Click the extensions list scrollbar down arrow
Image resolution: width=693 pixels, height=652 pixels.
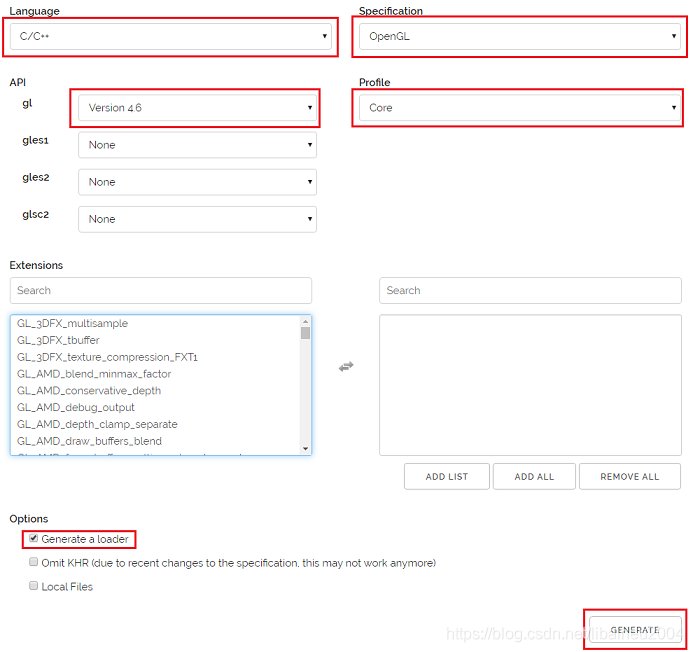[x=305, y=449]
